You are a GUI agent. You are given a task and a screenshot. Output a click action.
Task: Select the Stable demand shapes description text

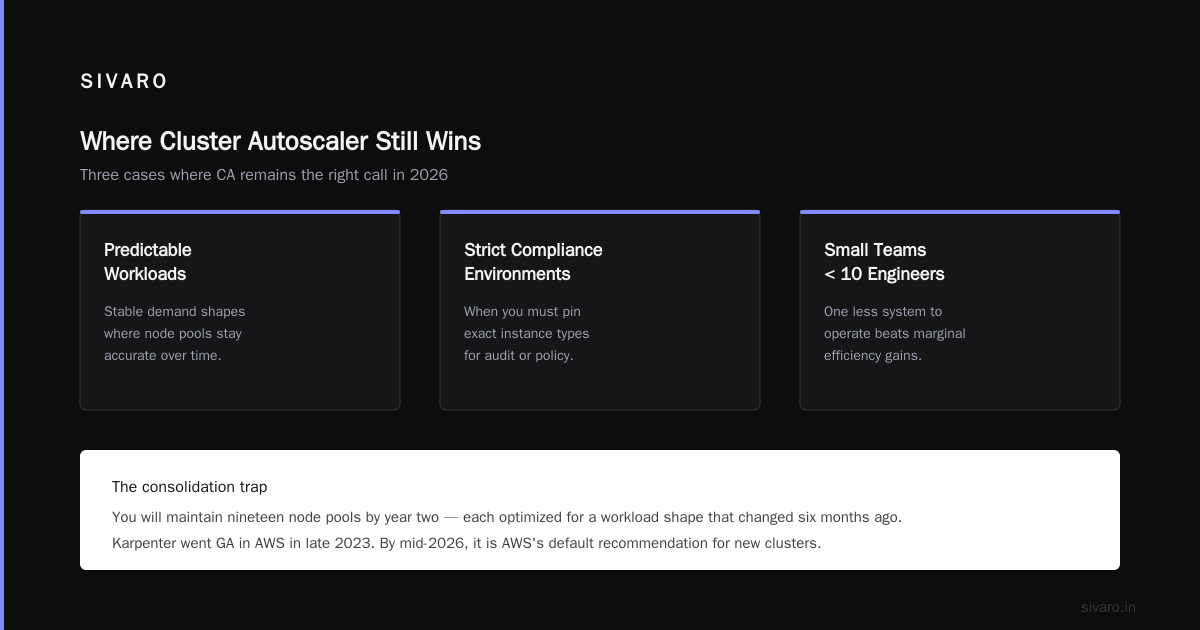(x=174, y=333)
